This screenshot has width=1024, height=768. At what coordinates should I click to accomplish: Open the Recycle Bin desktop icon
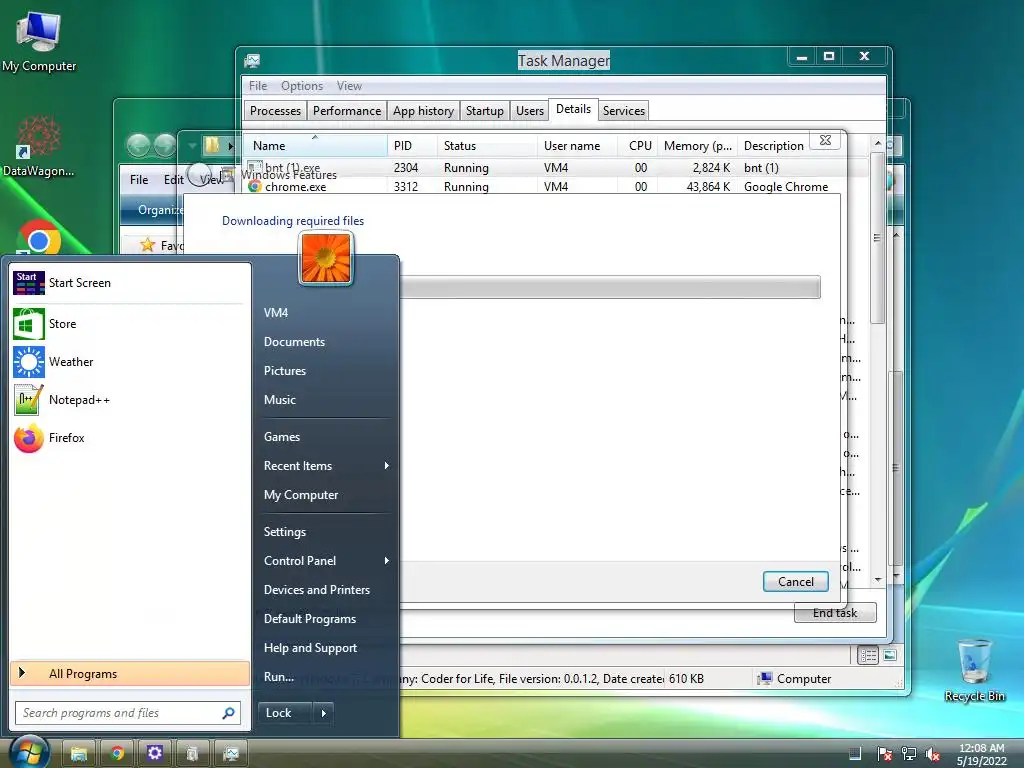[x=974, y=670]
